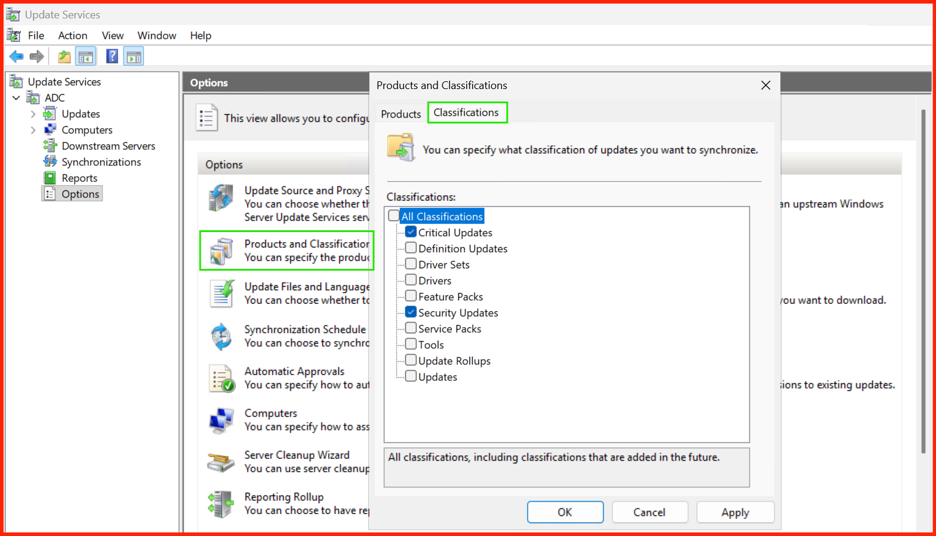This screenshot has height=536, width=936.
Task: Click the blue Help question mark icon
Action: (x=112, y=57)
